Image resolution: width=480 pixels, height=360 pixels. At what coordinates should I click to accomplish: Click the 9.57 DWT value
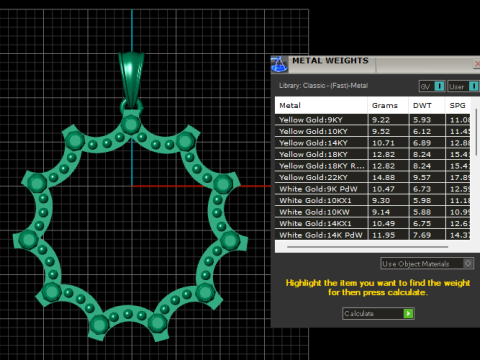click(422, 177)
